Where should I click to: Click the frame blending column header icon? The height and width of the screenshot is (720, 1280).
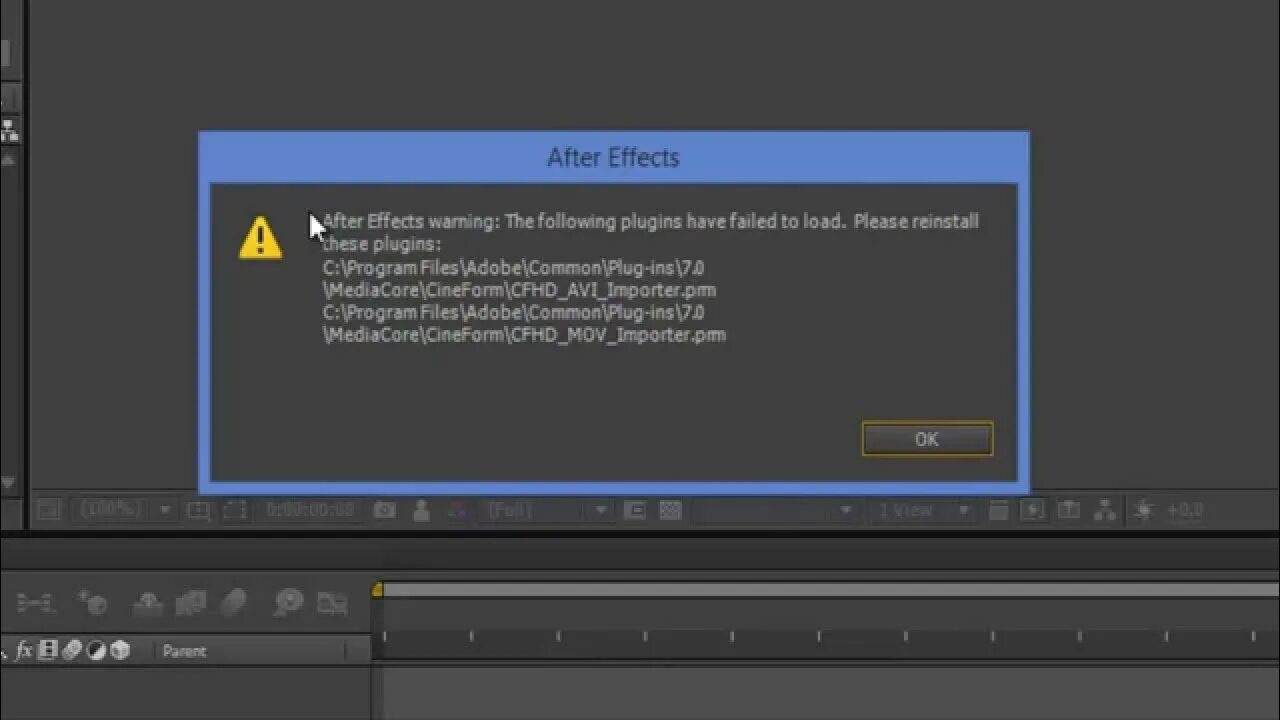pos(47,651)
